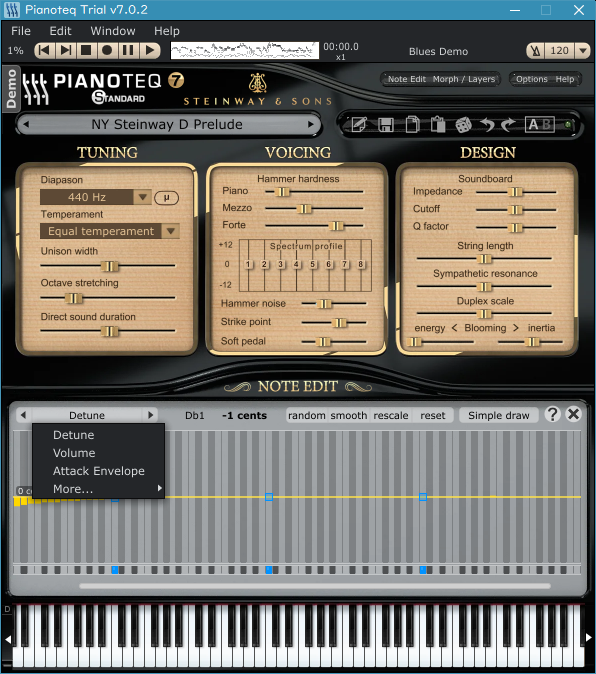Redo the last change
Screen dimensions: 596x674
[x=508, y=125]
